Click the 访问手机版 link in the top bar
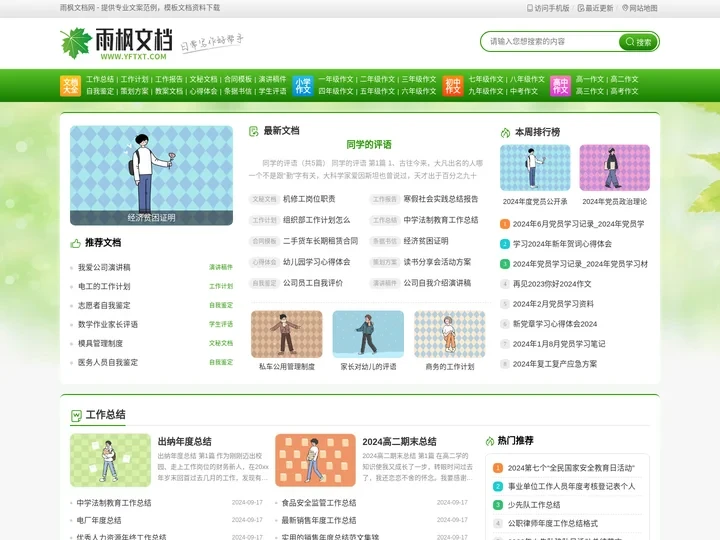The image size is (720, 540). 548,8
